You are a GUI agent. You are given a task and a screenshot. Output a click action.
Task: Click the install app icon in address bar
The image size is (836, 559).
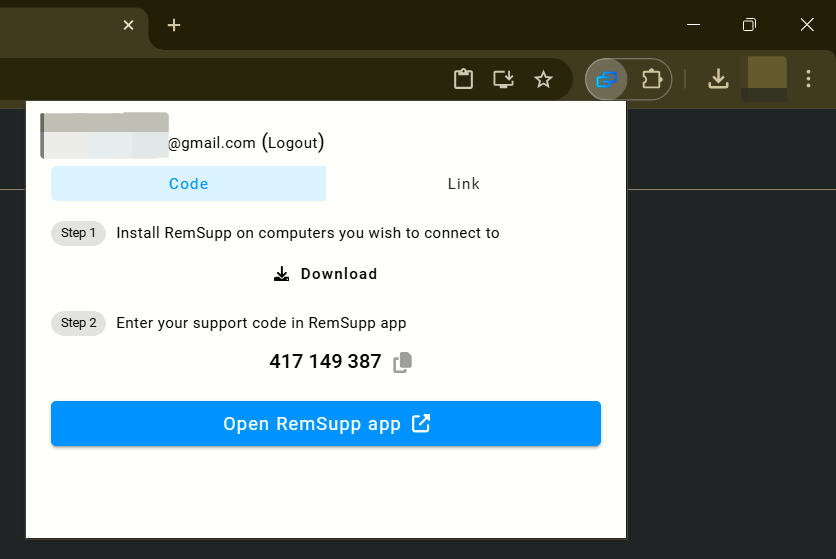[x=503, y=79]
